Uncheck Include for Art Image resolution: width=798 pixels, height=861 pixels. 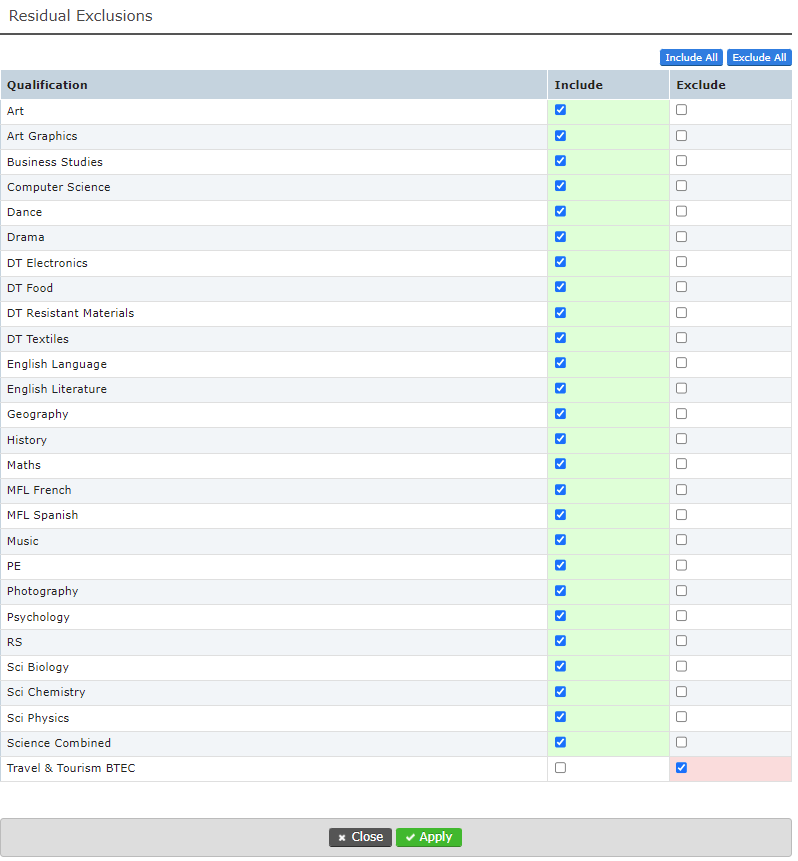coord(560,110)
